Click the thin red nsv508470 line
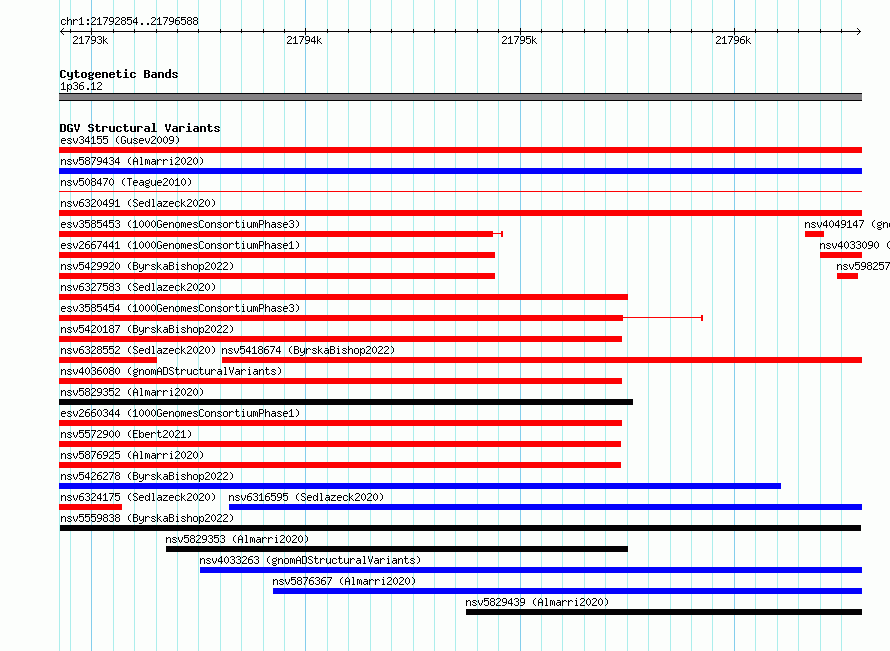 460,192
